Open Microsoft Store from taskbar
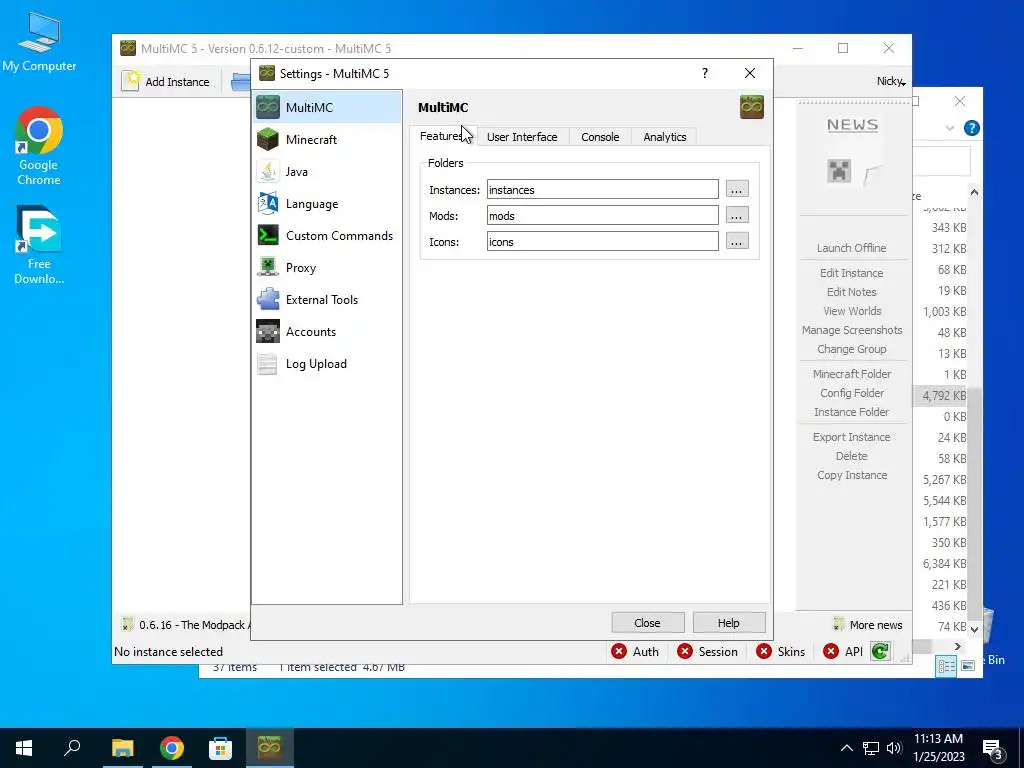 point(220,748)
